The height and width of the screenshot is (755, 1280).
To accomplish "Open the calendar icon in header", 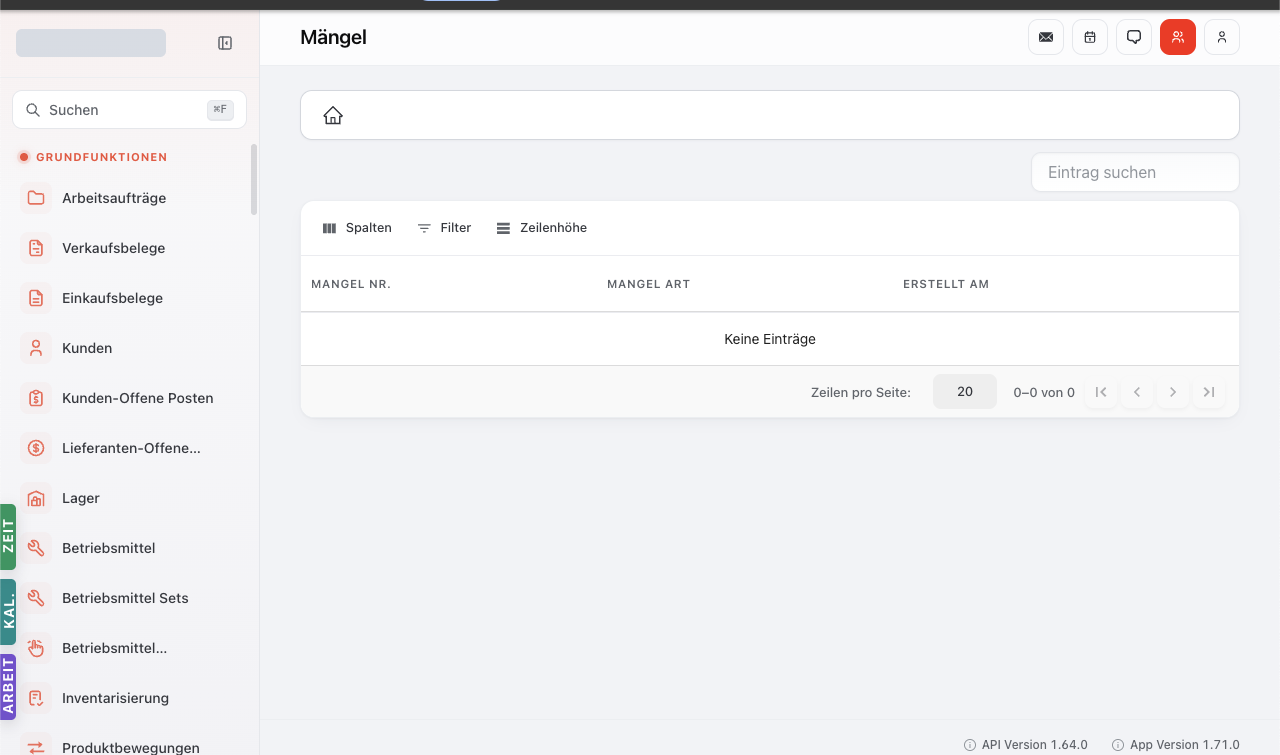I will coord(1090,37).
